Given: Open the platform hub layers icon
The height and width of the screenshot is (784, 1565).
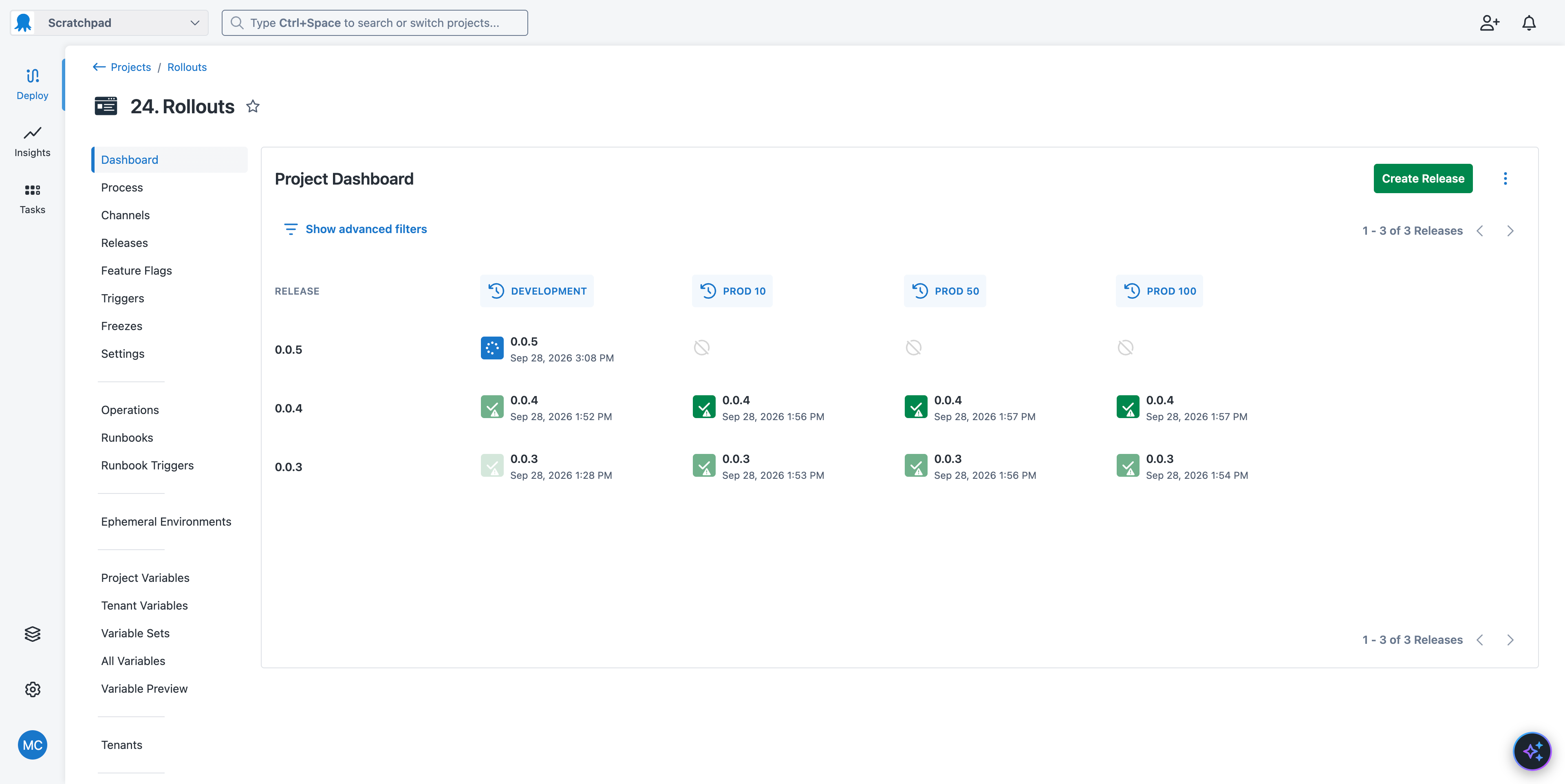Looking at the screenshot, I should pyautogui.click(x=32, y=633).
